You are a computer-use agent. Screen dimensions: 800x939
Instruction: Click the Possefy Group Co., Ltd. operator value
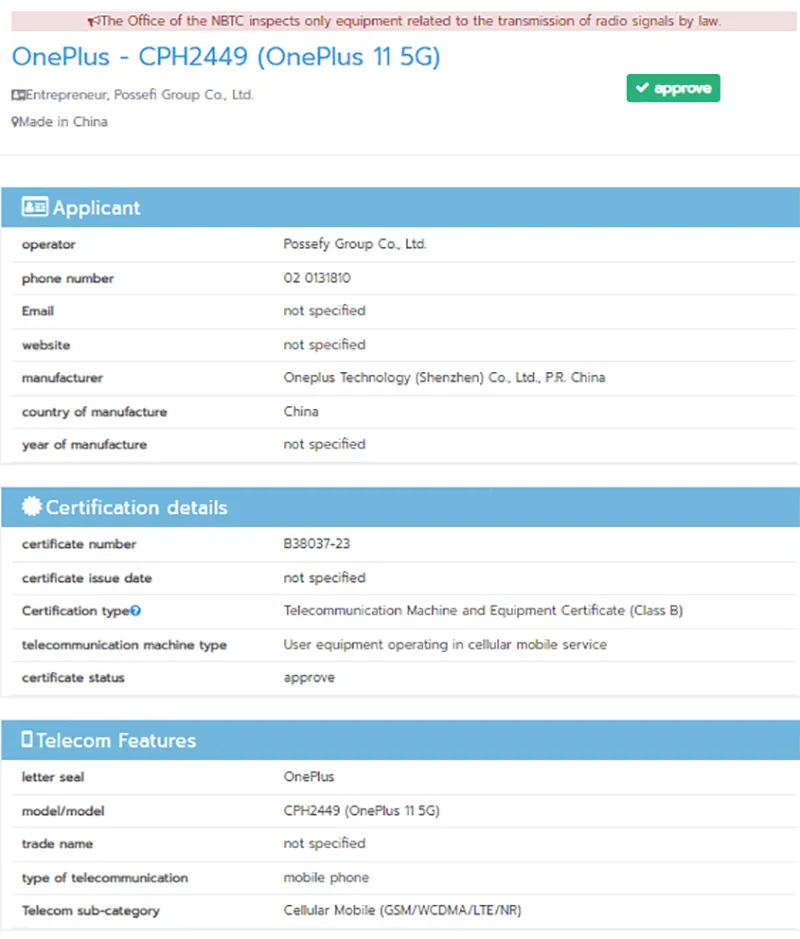(x=355, y=244)
